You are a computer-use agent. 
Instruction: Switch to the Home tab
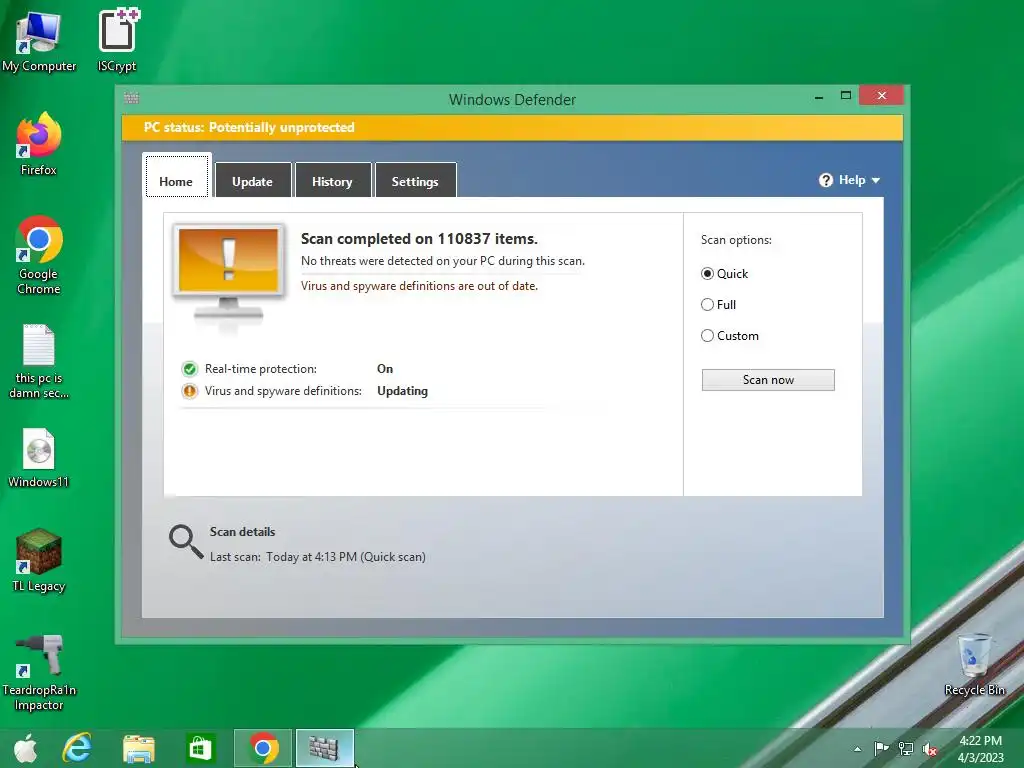(x=176, y=176)
